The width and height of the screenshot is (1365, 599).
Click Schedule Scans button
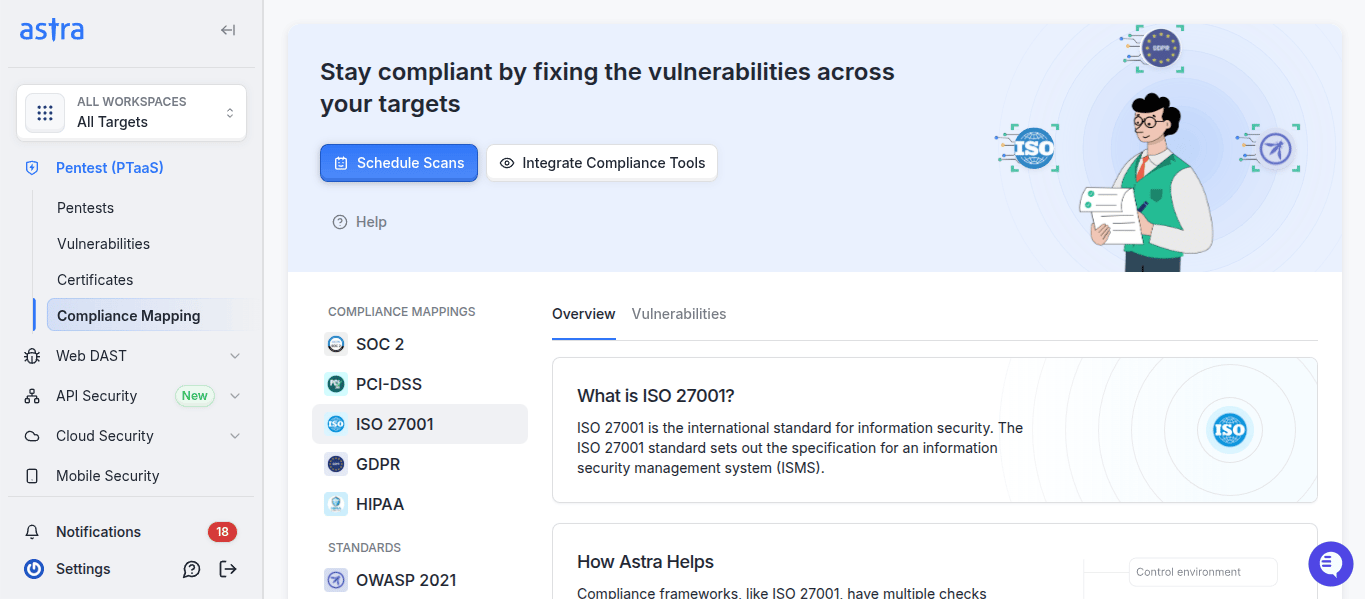[399, 163]
